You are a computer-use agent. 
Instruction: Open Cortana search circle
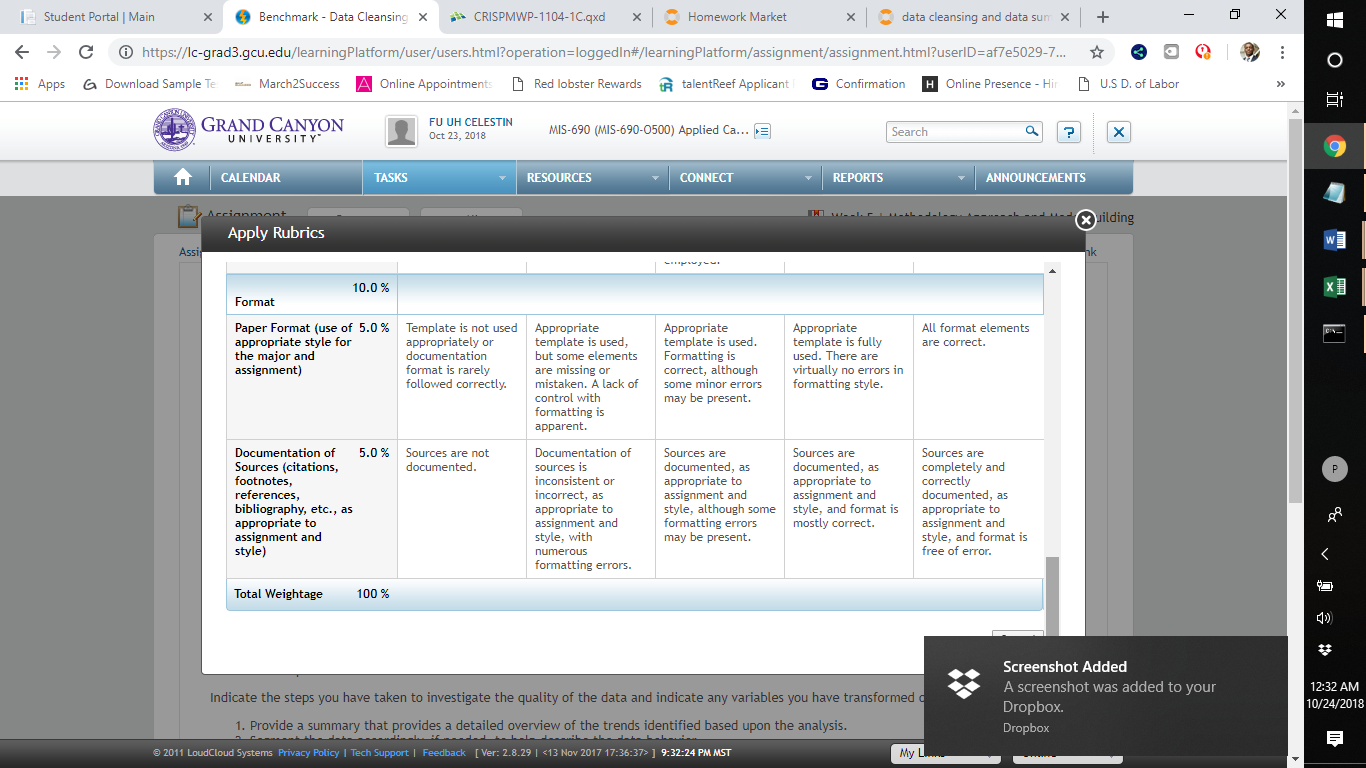1334,60
